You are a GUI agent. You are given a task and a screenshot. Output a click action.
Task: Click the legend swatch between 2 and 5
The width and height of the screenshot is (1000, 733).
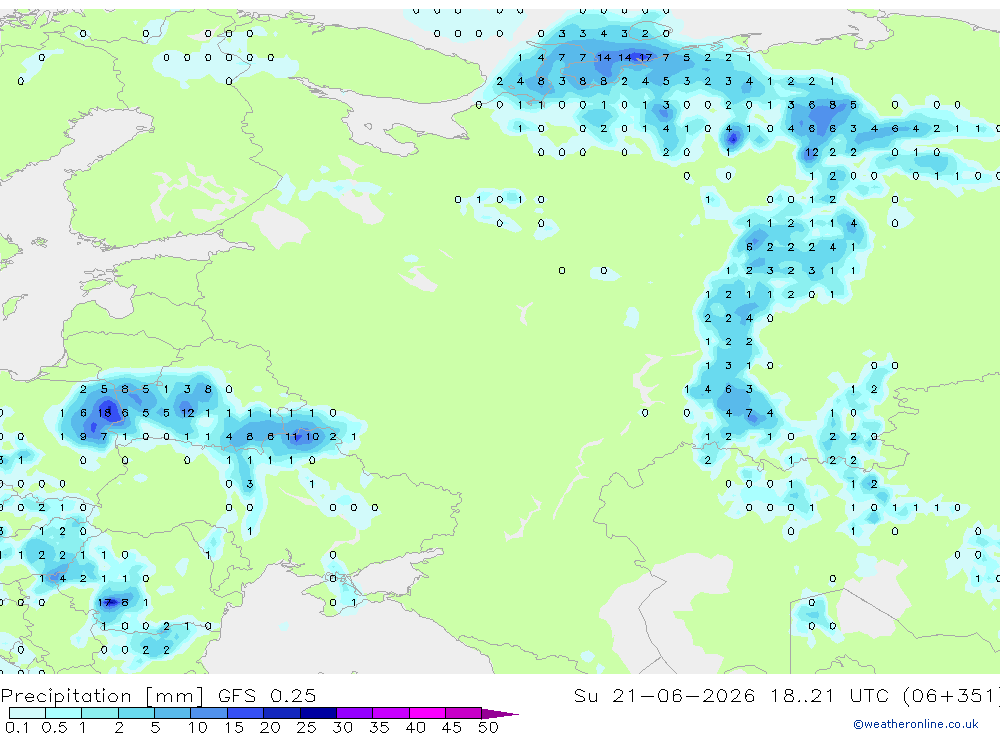(136, 713)
